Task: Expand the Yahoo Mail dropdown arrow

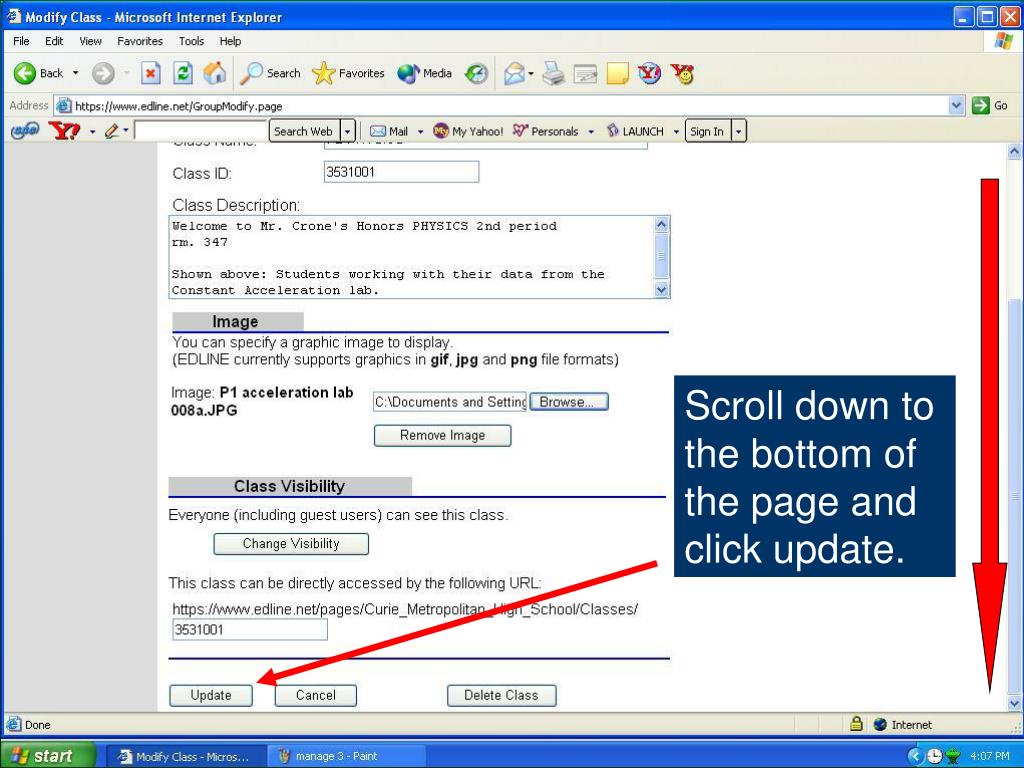Action: (x=421, y=131)
